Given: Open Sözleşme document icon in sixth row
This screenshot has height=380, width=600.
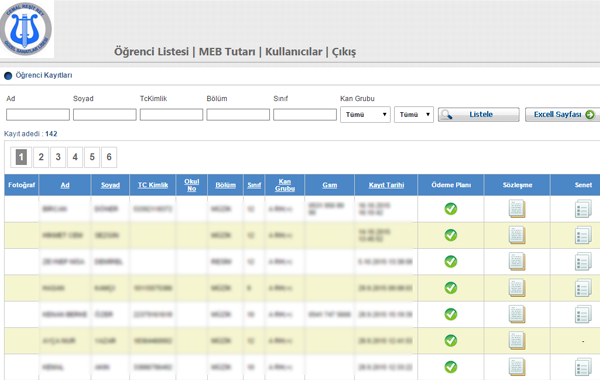Looking at the screenshot, I should click(x=517, y=341).
